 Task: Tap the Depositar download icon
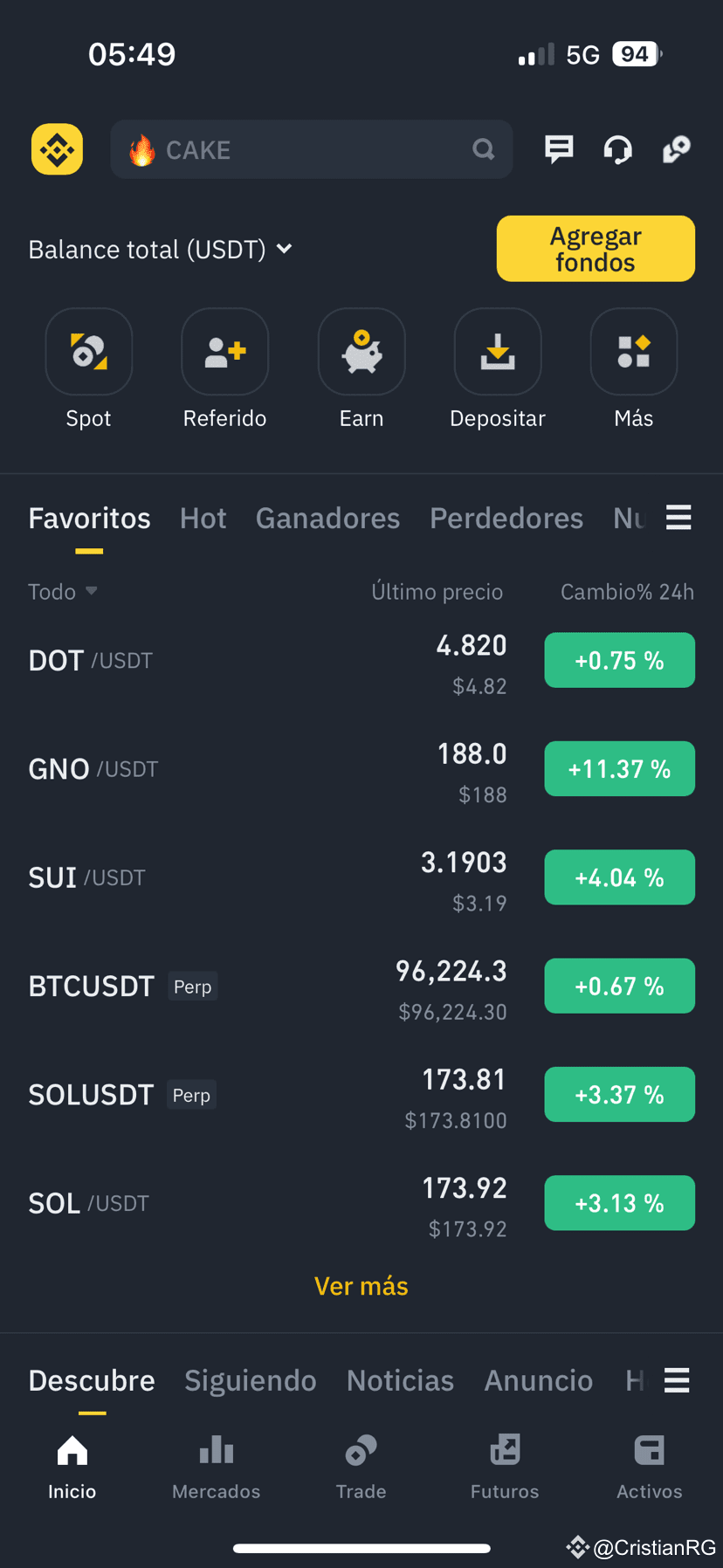[x=498, y=352]
